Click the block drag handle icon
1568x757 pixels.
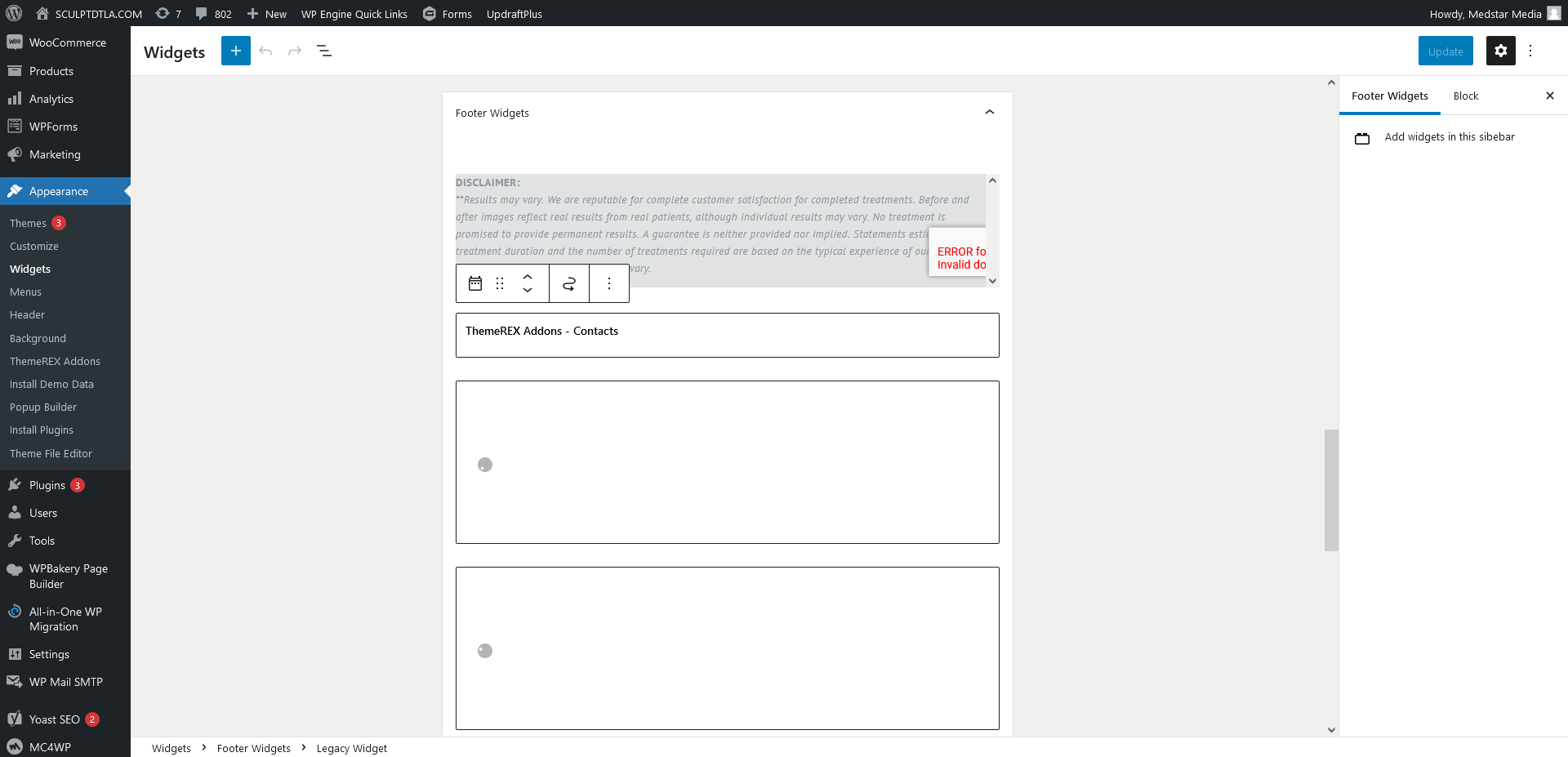500,283
